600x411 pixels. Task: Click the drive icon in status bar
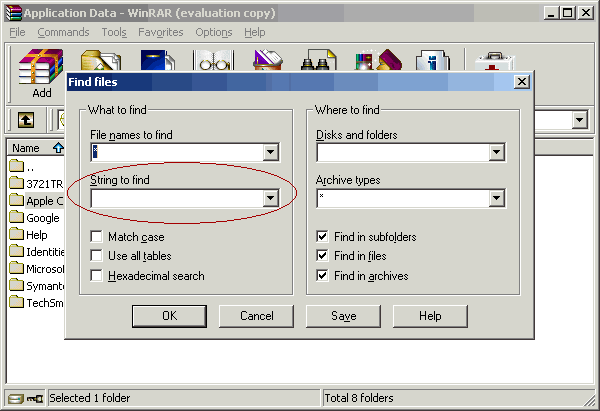point(16,399)
